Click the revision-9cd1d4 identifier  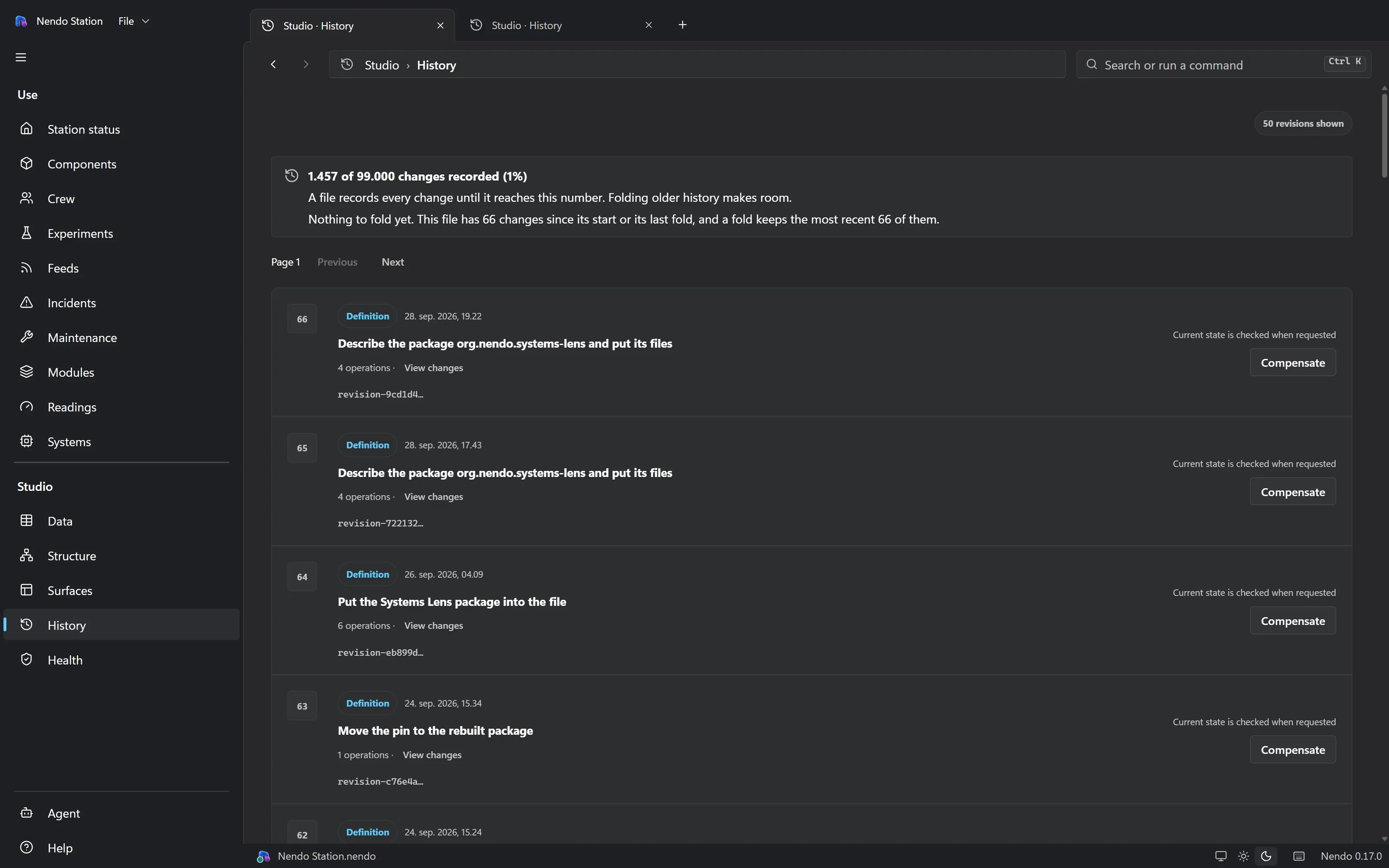381,395
